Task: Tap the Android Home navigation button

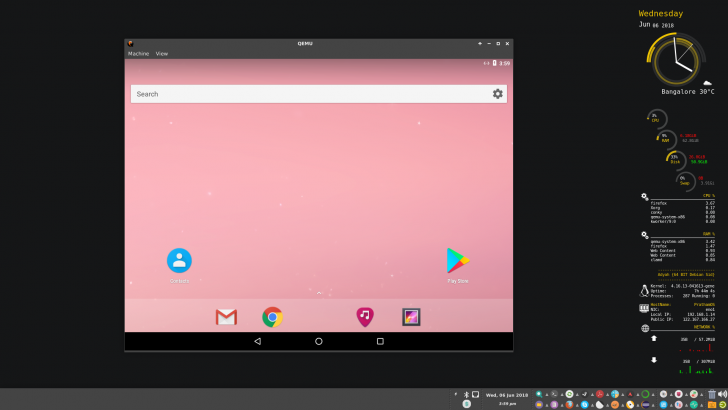Action: coord(318,341)
